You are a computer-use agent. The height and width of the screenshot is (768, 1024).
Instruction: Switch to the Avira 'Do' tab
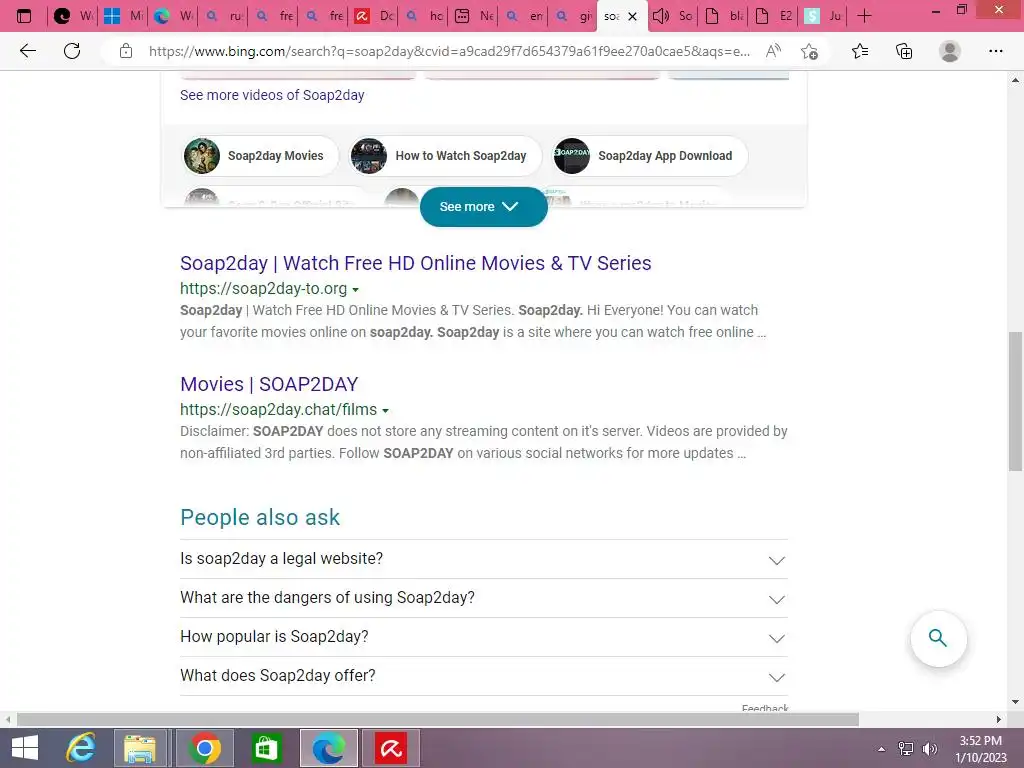pyautogui.click(x=374, y=16)
